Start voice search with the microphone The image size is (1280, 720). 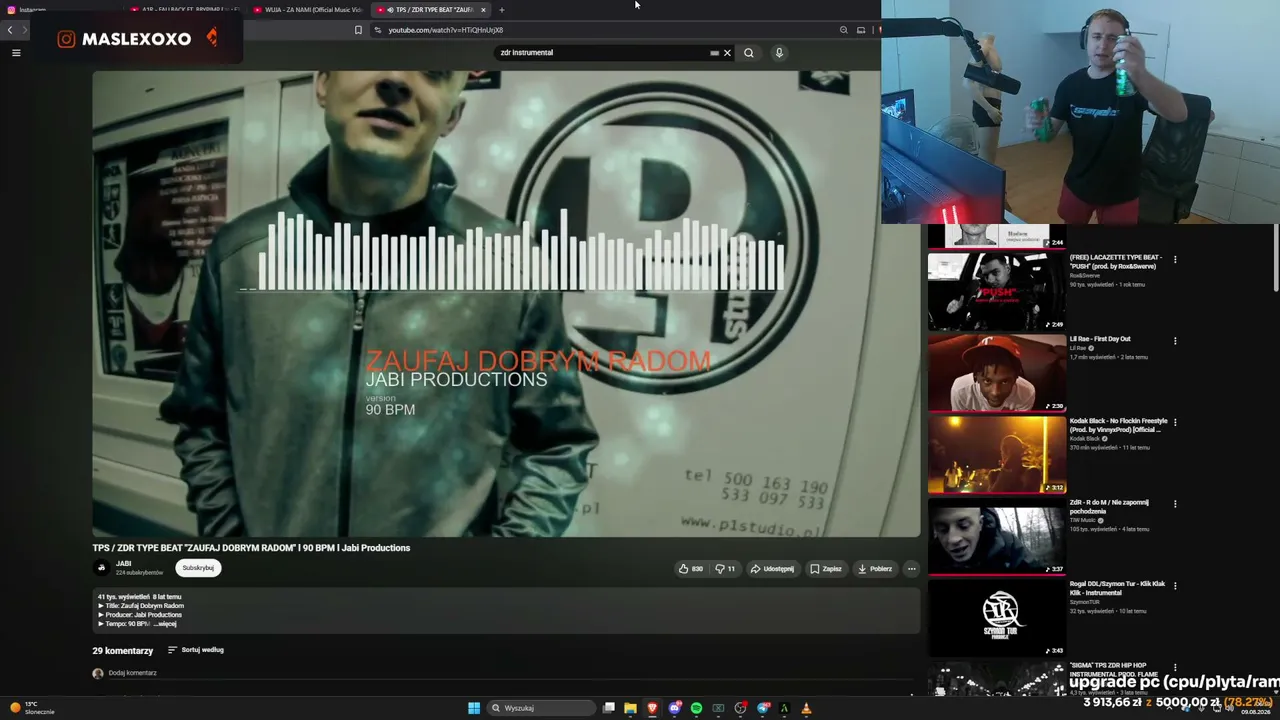pyautogui.click(x=779, y=53)
